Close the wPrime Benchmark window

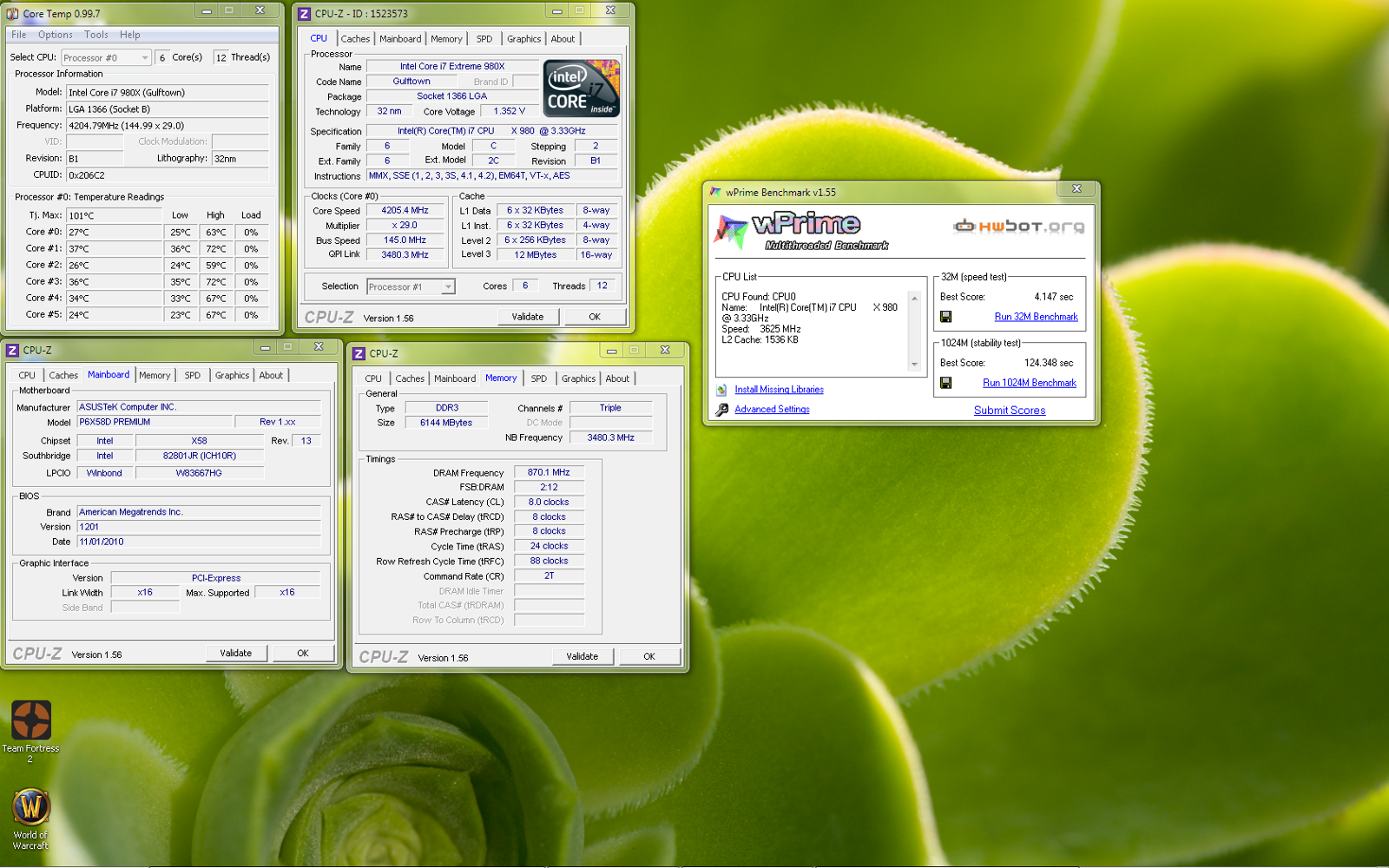[1076, 189]
